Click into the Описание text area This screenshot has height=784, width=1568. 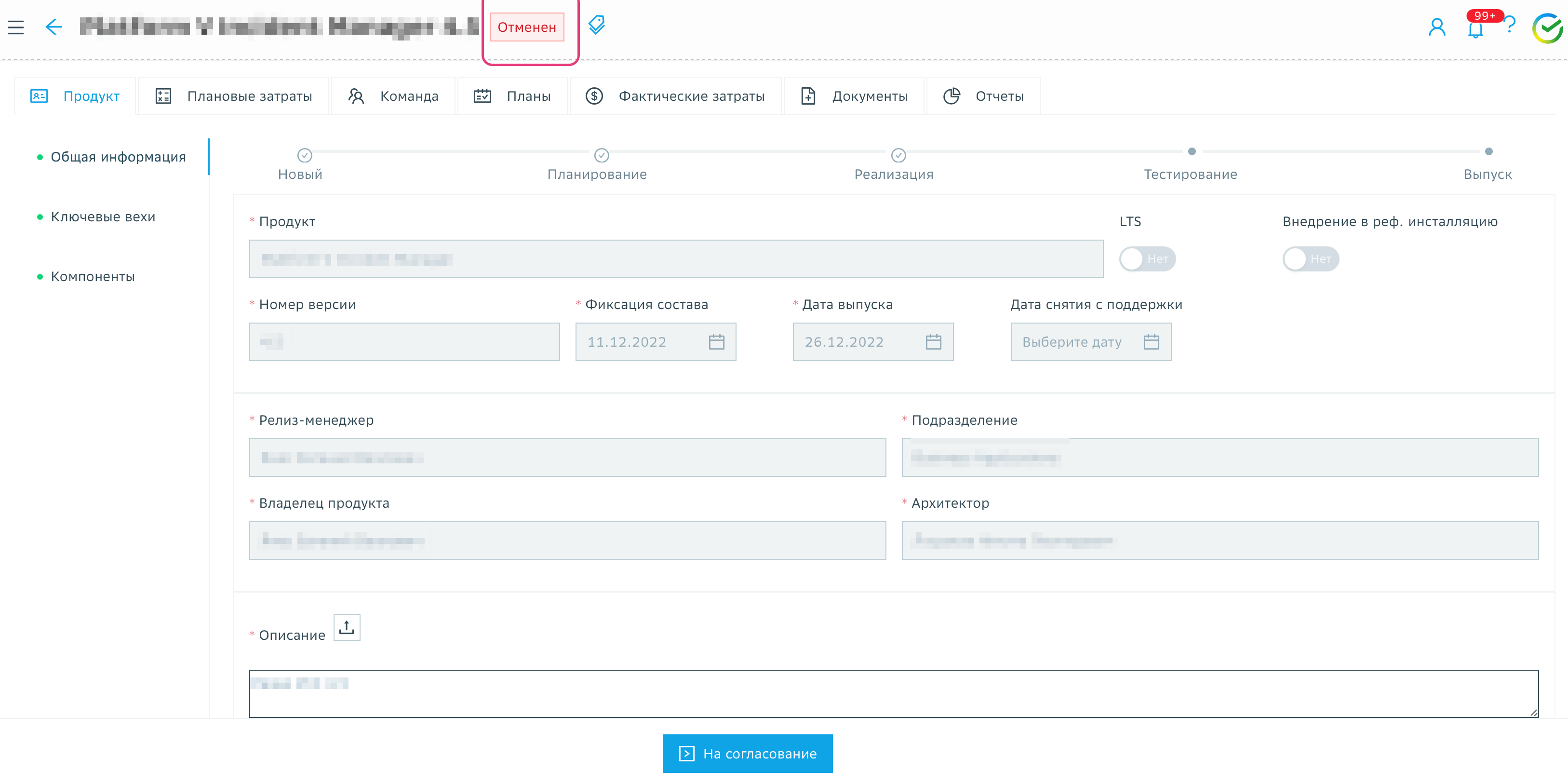[893, 694]
